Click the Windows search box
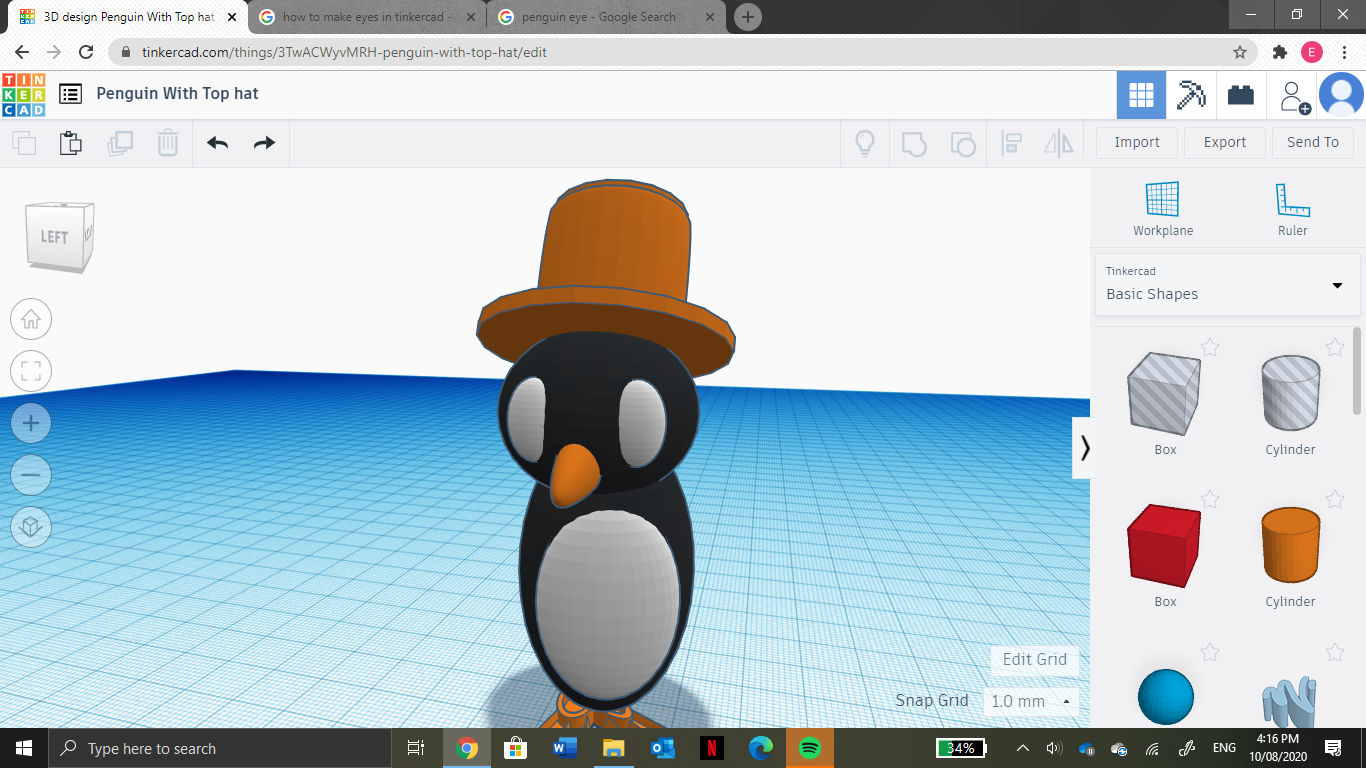 (220, 748)
